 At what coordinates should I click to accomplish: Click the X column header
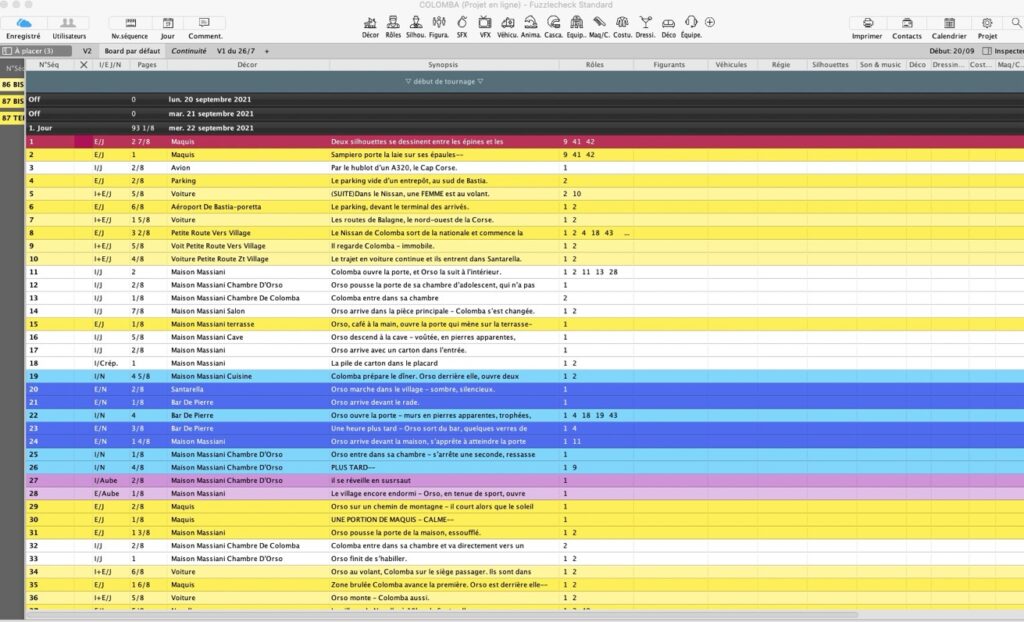(x=83, y=65)
